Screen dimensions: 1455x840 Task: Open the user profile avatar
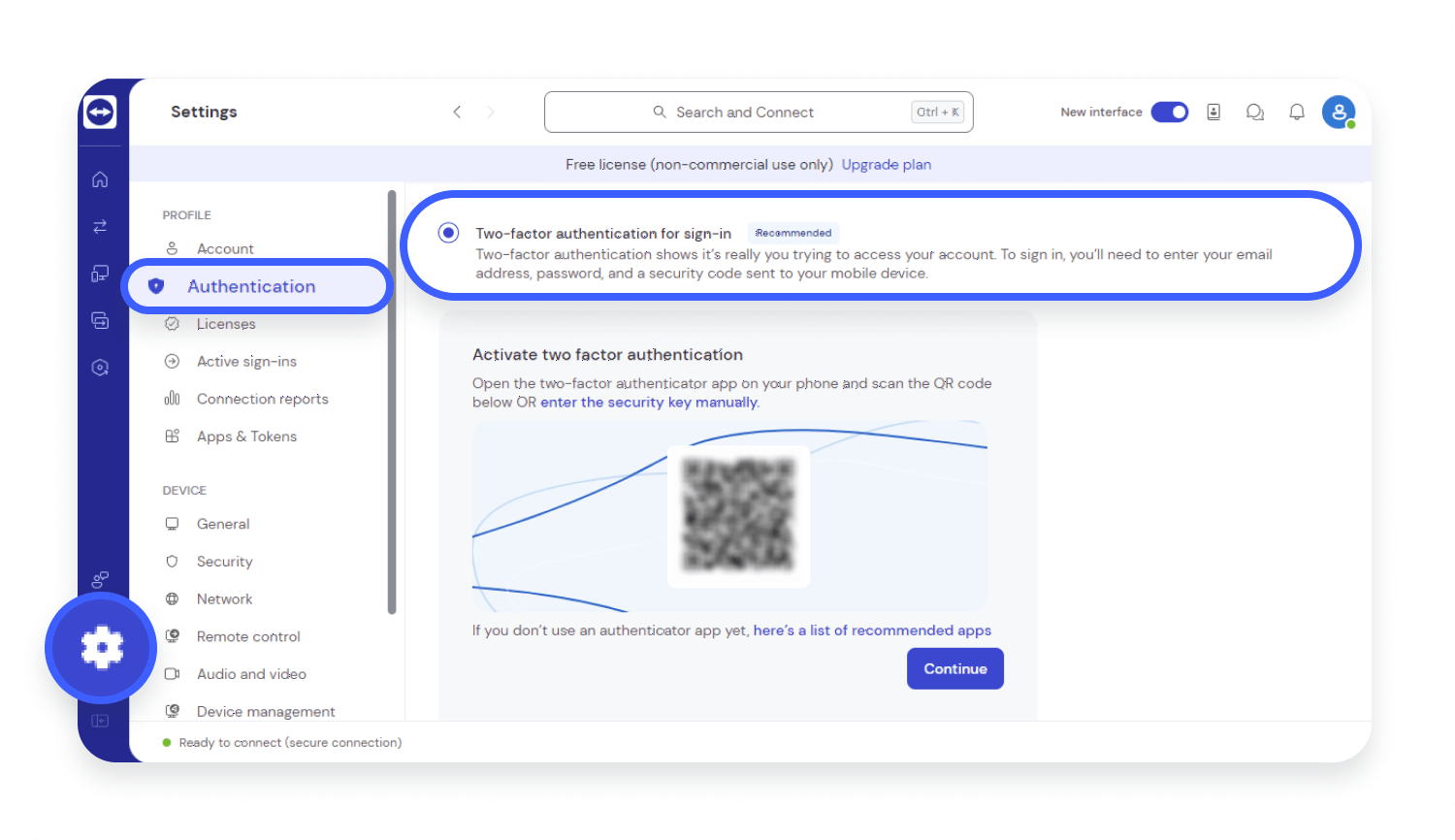(x=1339, y=112)
